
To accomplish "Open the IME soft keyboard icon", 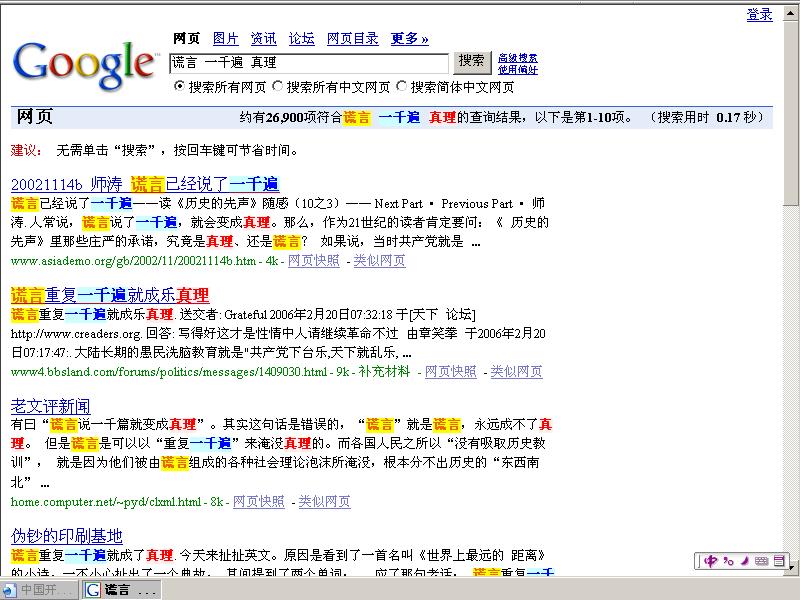I will click(761, 561).
